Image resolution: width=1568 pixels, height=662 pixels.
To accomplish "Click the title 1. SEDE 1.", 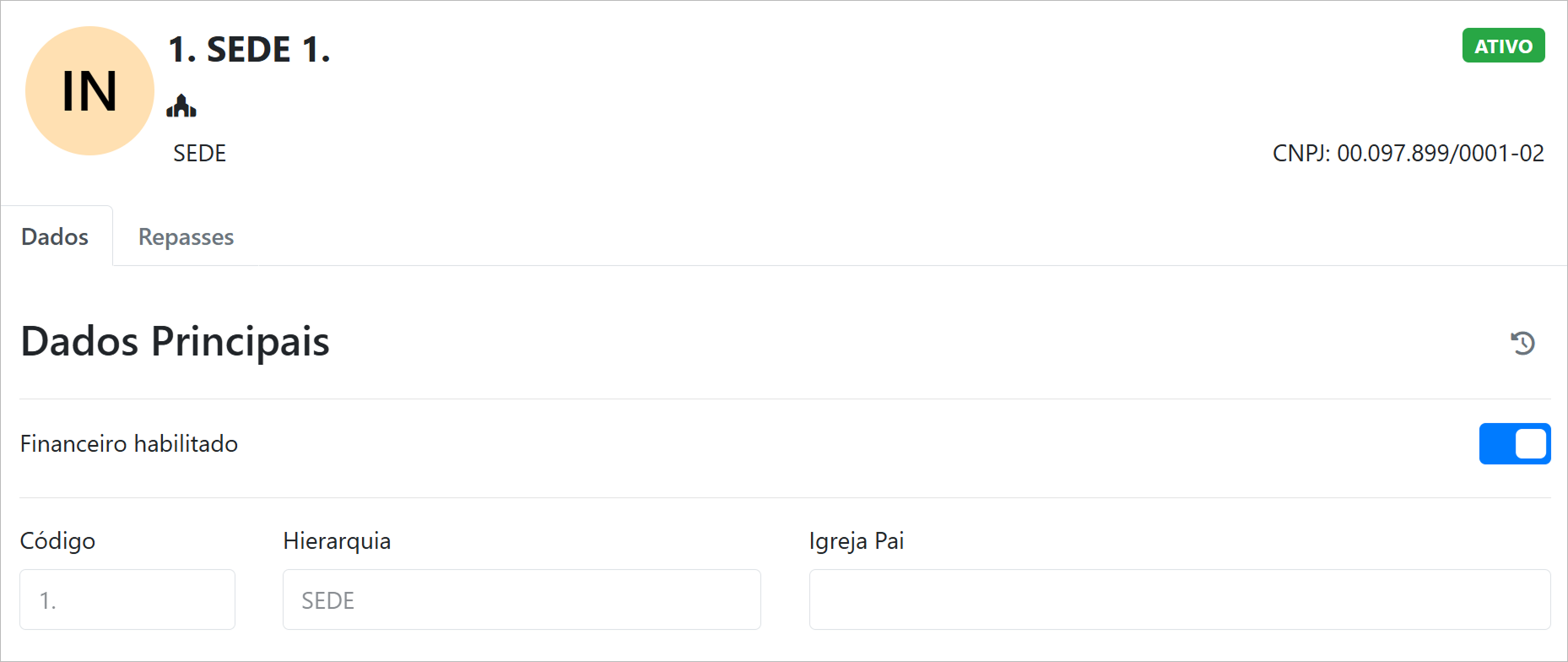I will click(x=249, y=50).
